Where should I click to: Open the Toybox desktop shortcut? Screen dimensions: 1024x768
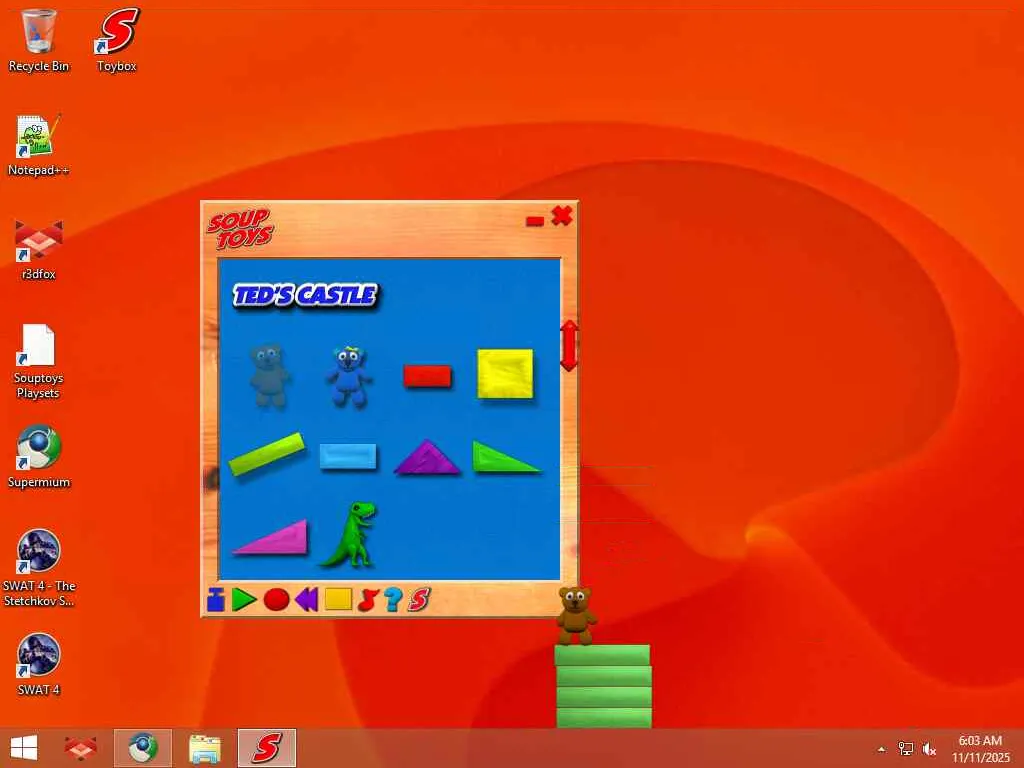coord(117,40)
